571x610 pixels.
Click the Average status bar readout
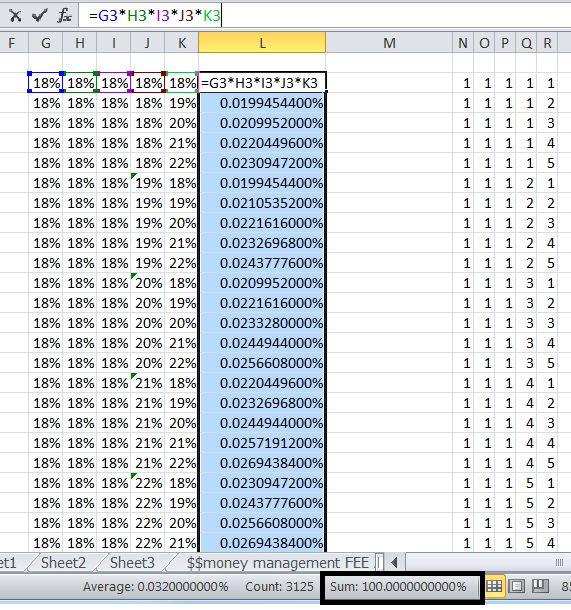click(x=156, y=586)
